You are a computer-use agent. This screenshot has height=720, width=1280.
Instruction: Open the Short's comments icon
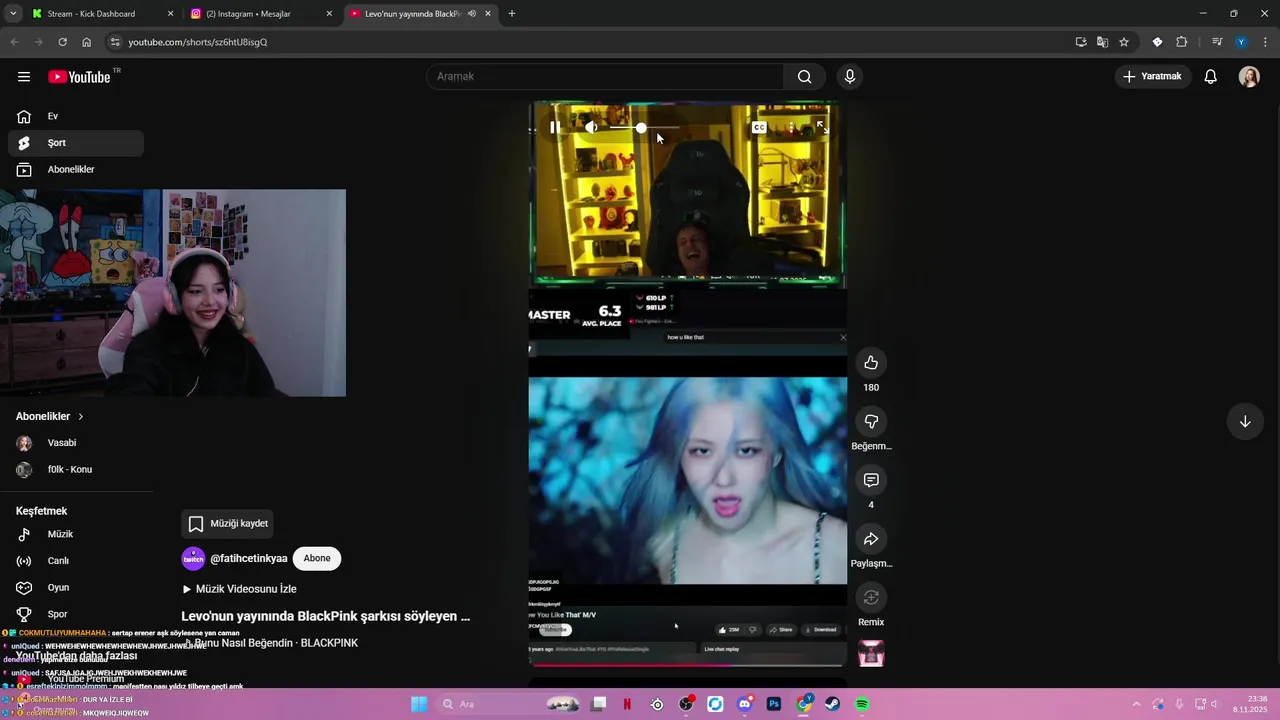pos(871,480)
